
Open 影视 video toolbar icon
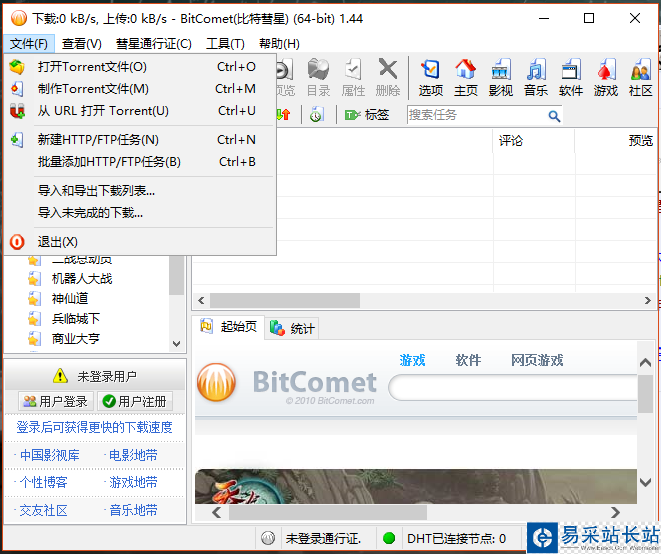coord(500,77)
